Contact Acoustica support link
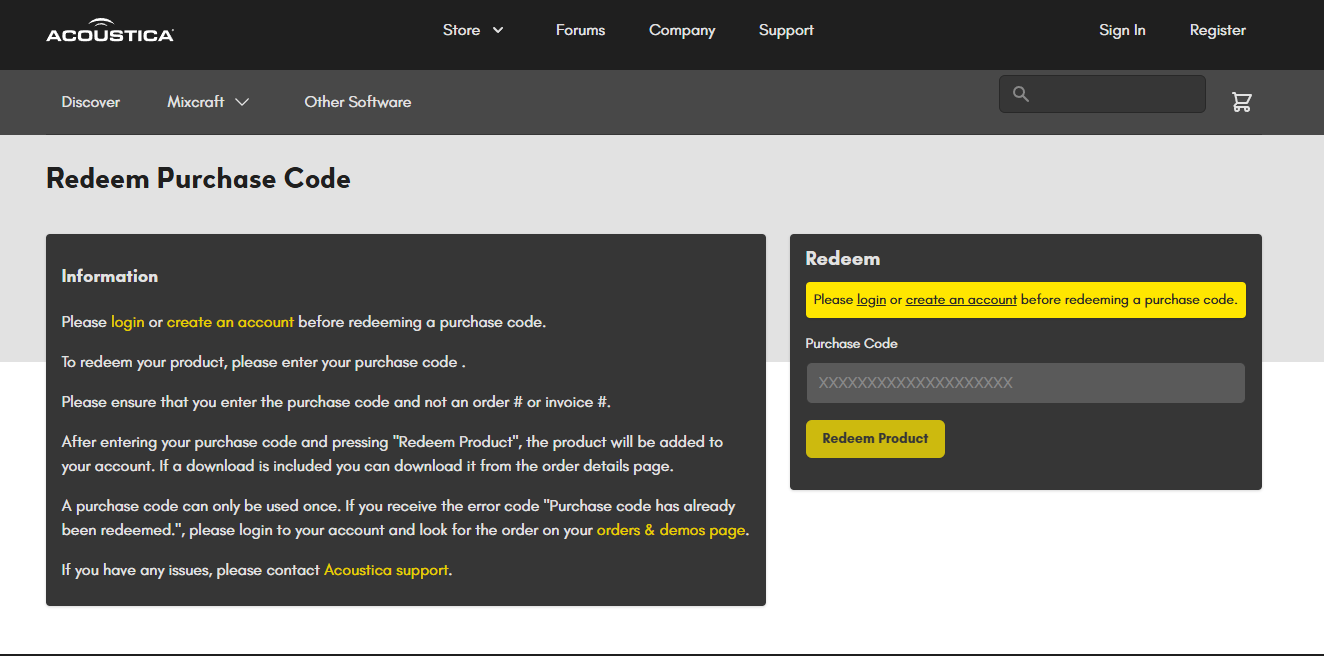 point(386,570)
